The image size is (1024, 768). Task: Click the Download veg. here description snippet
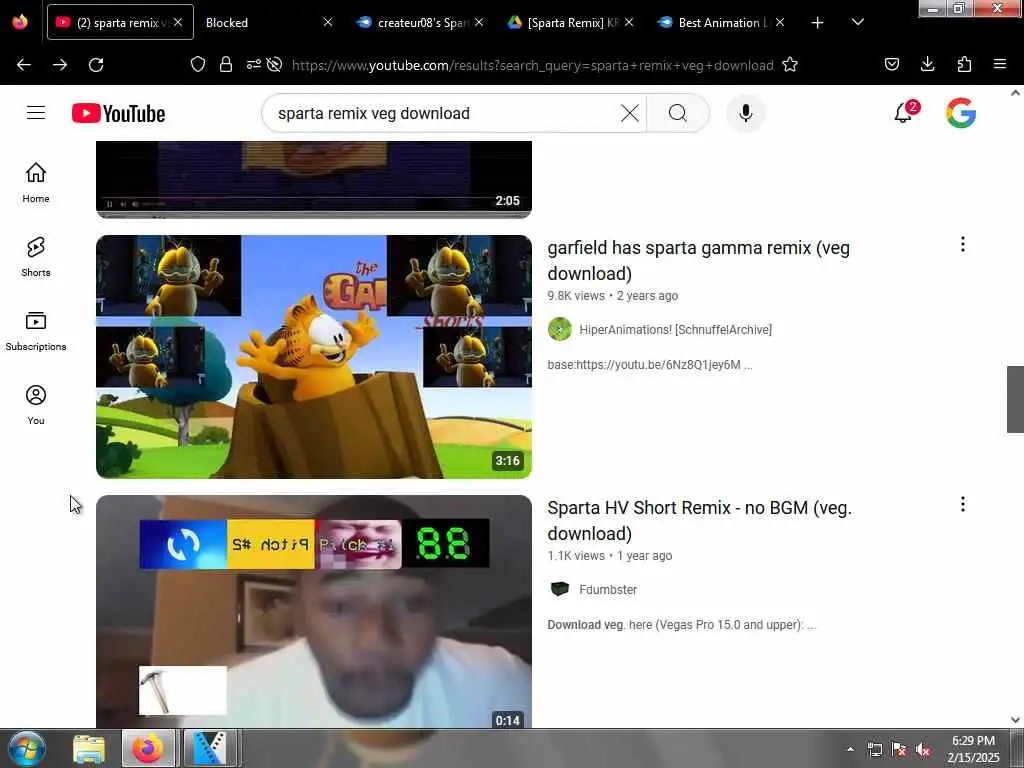[681, 625]
